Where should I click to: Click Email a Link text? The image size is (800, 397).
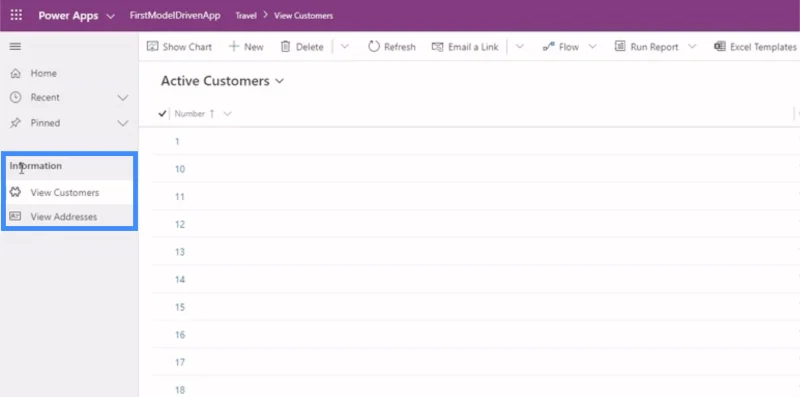coord(473,47)
